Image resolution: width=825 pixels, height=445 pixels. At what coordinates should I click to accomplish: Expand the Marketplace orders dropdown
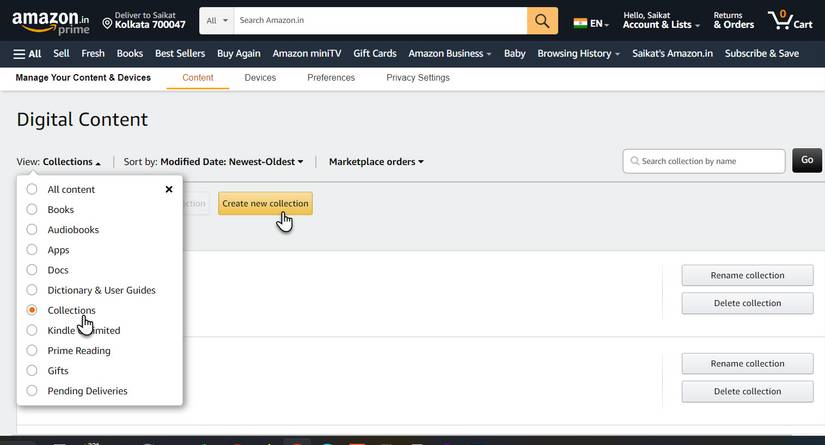point(376,162)
